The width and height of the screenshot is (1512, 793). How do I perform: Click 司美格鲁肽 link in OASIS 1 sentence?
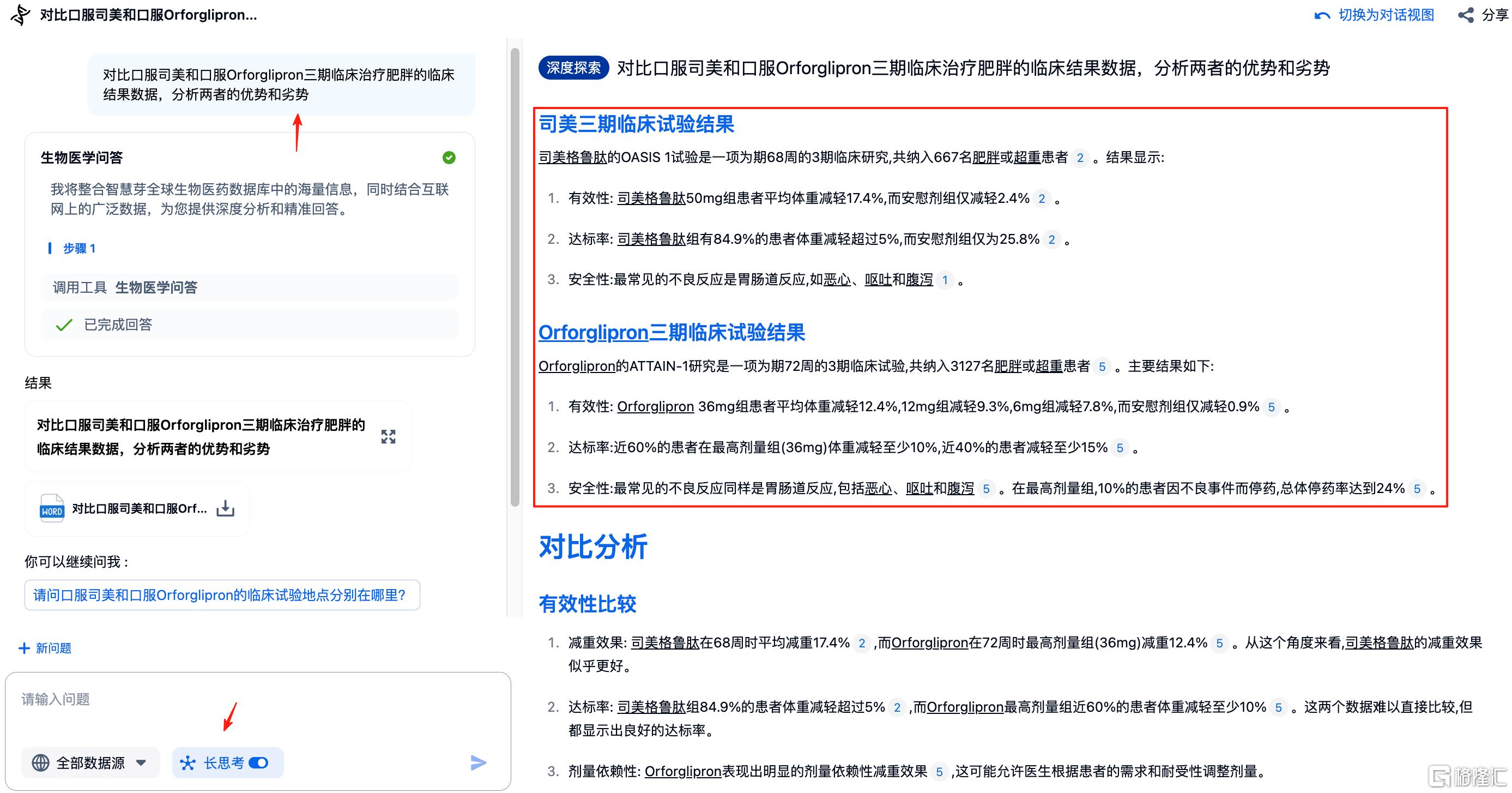point(573,158)
